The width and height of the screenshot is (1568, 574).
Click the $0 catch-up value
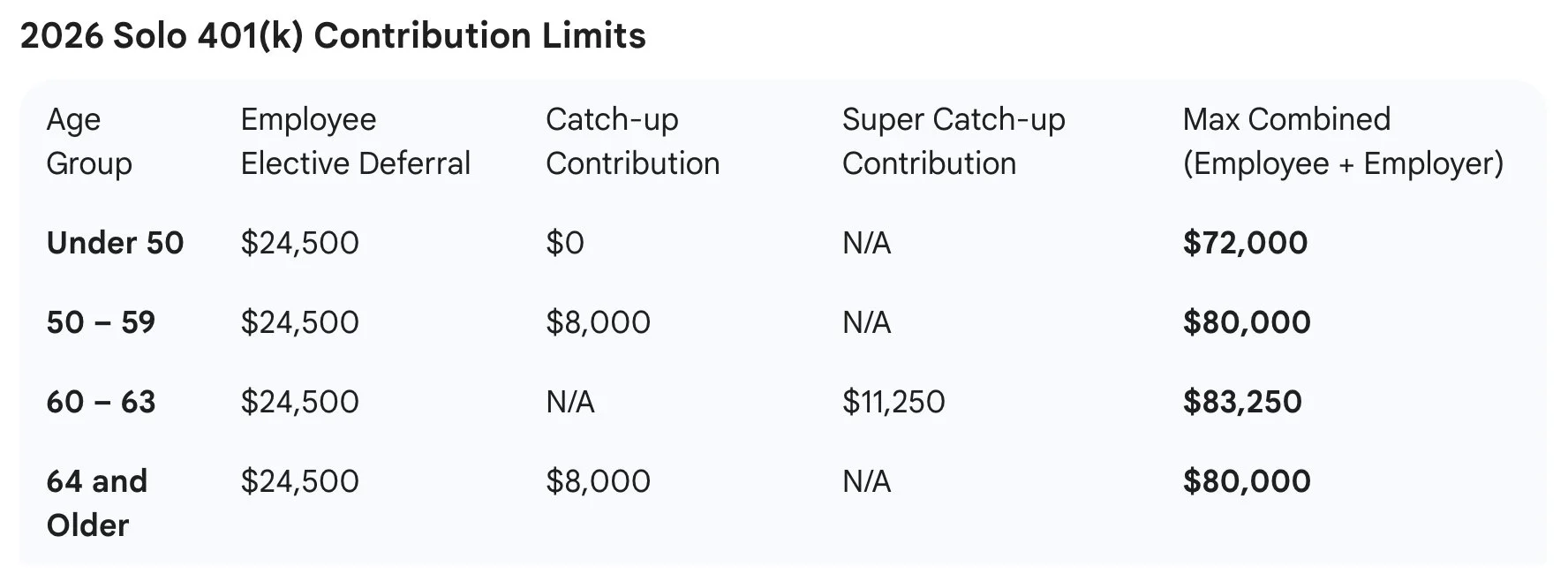tap(565, 243)
